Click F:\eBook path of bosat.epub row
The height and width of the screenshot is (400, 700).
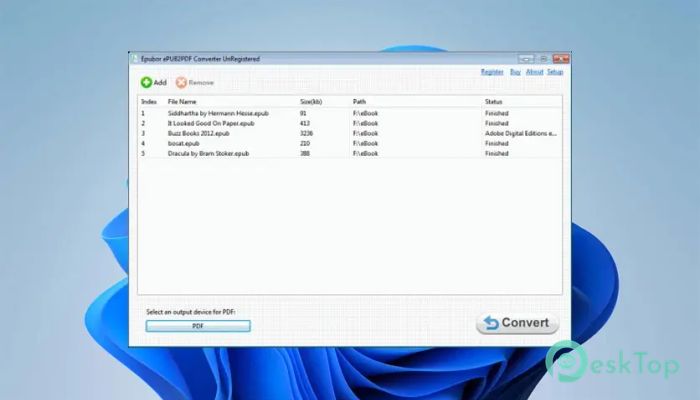tap(365, 143)
